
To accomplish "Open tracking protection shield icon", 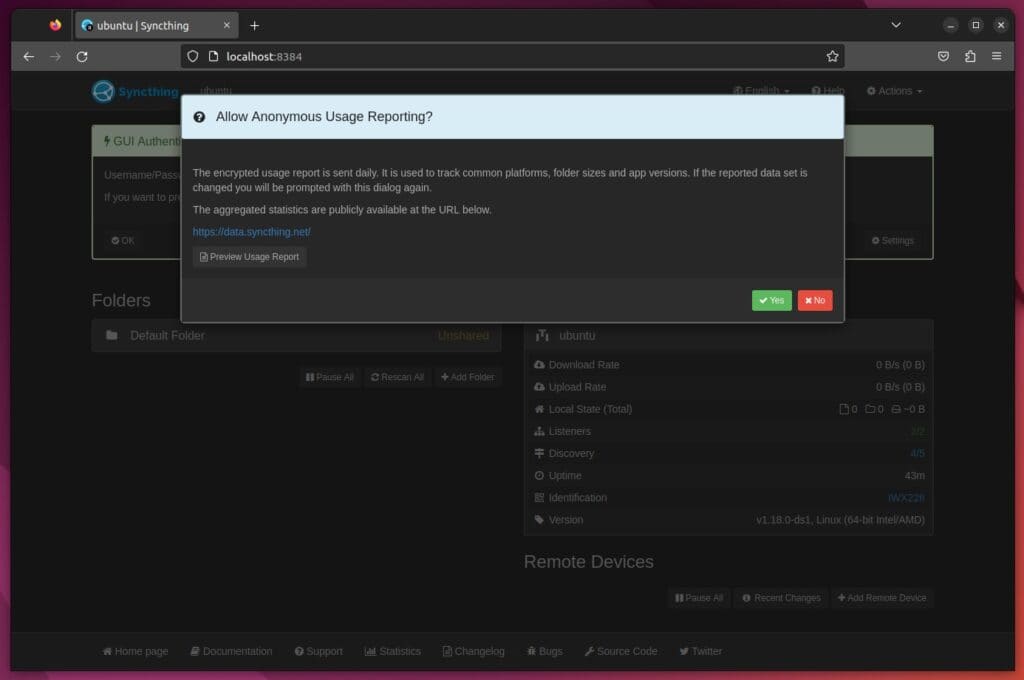I will click(193, 57).
